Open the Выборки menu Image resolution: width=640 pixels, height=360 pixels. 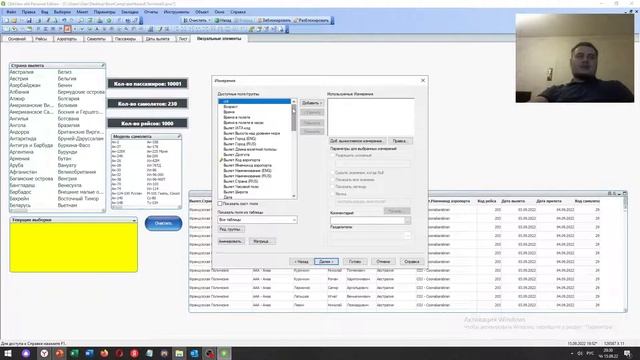coord(62,12)
